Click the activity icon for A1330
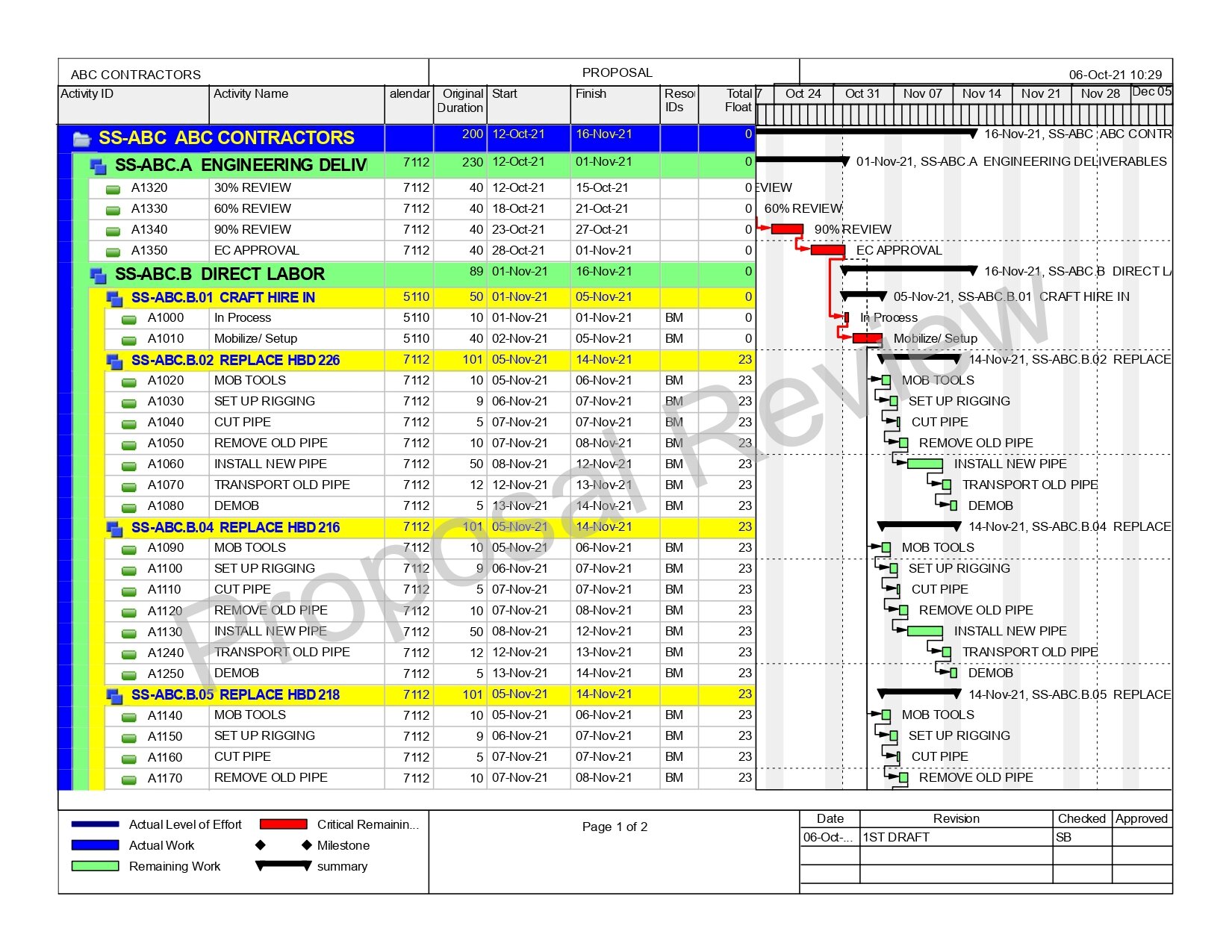Image resolution: width=1232 pixels, height=952 pixels. (x=113, y=211)
